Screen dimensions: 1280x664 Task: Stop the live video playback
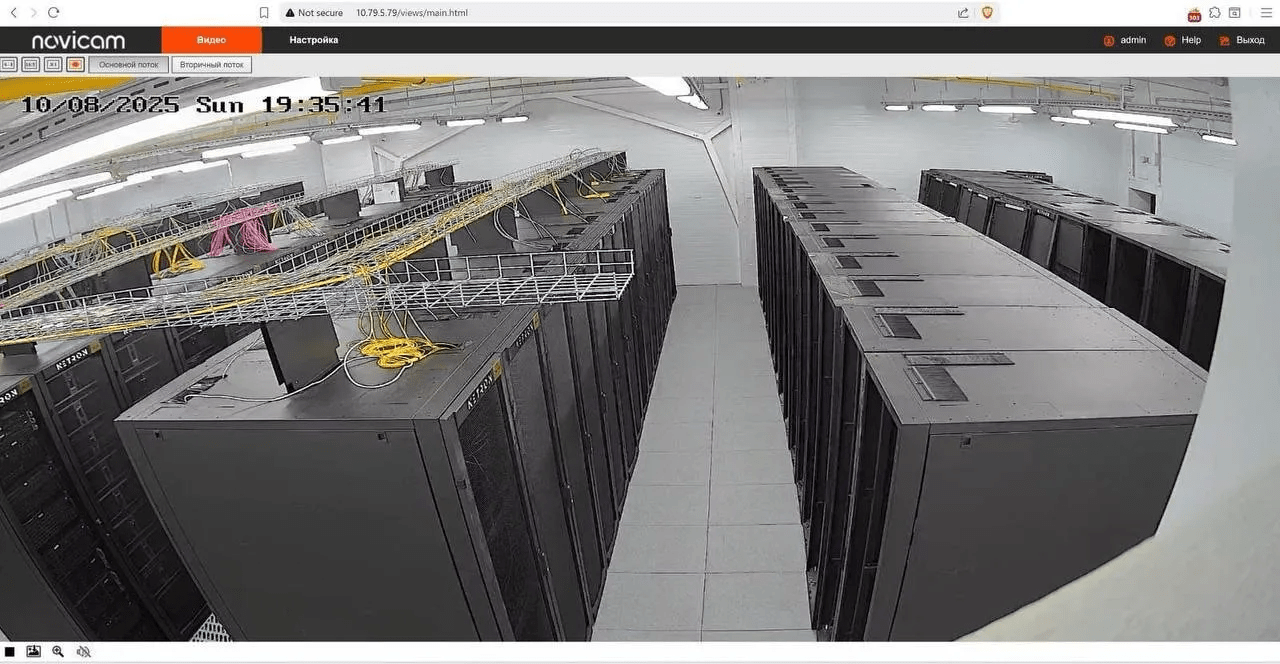10,652
